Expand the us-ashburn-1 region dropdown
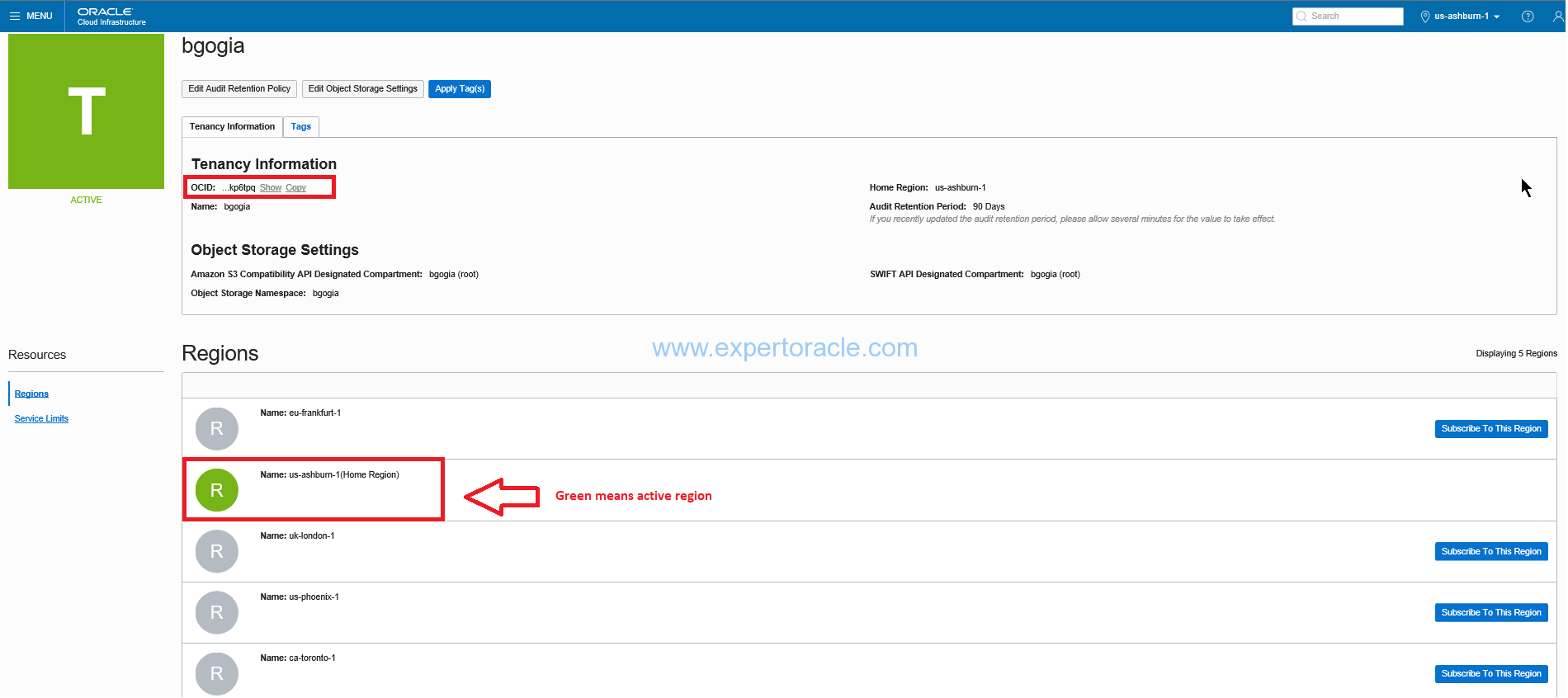Screen dimensions: 1568x698 pyautogui.click(x=1467, y=16)
